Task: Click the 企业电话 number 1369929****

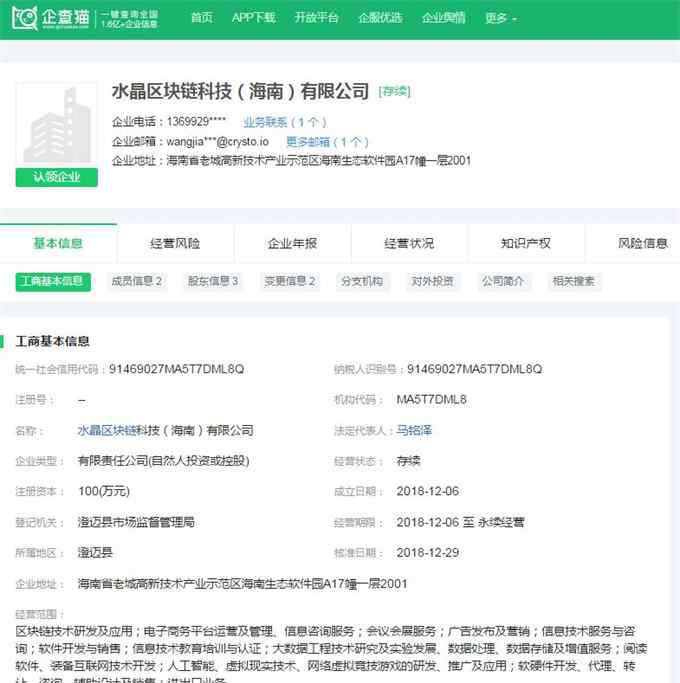Action: coord(196,122)
